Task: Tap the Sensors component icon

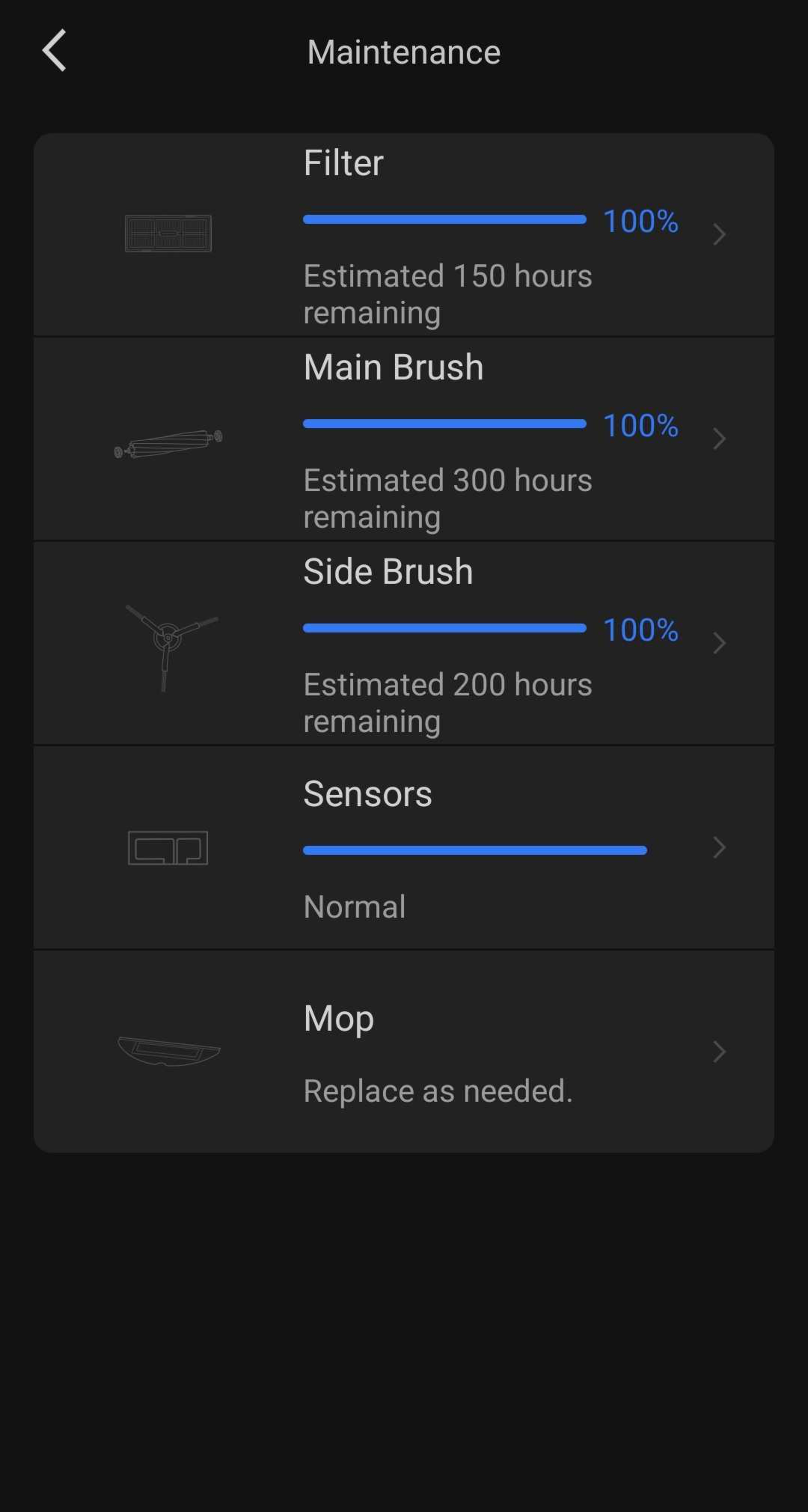Action: pyautogui.click(x=168, y=848)
